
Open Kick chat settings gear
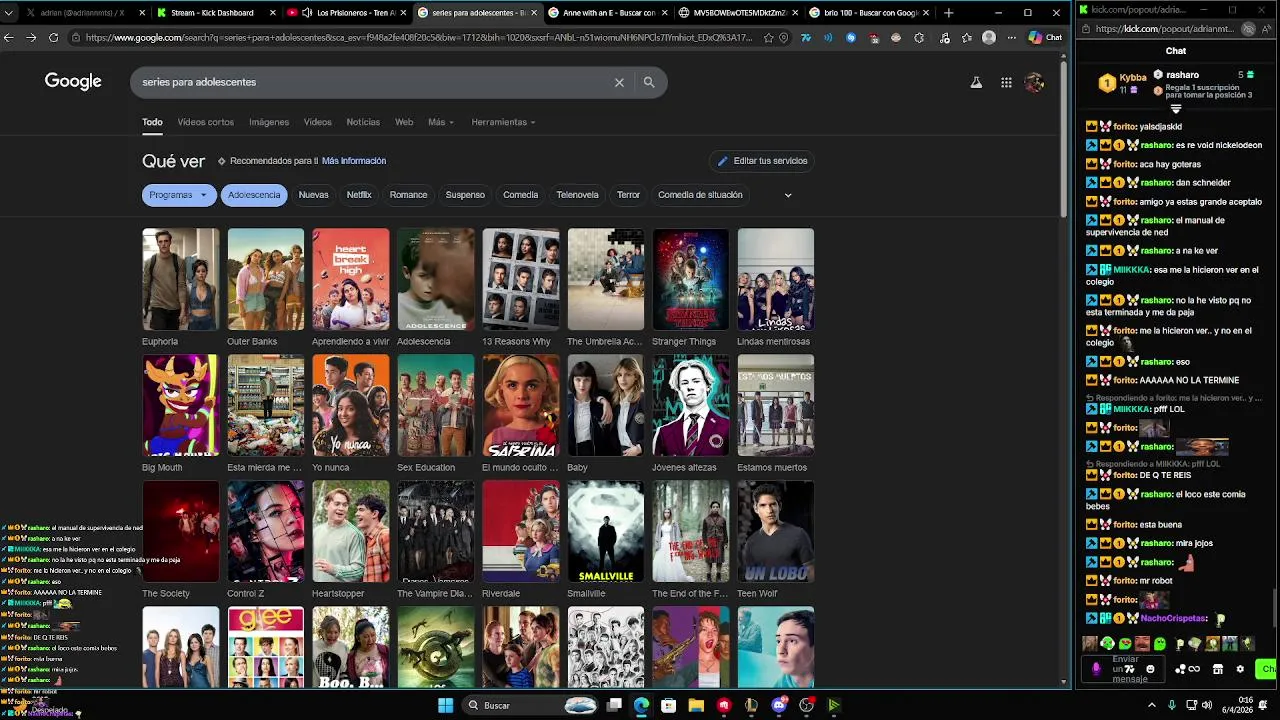(x=1240, y=669)
